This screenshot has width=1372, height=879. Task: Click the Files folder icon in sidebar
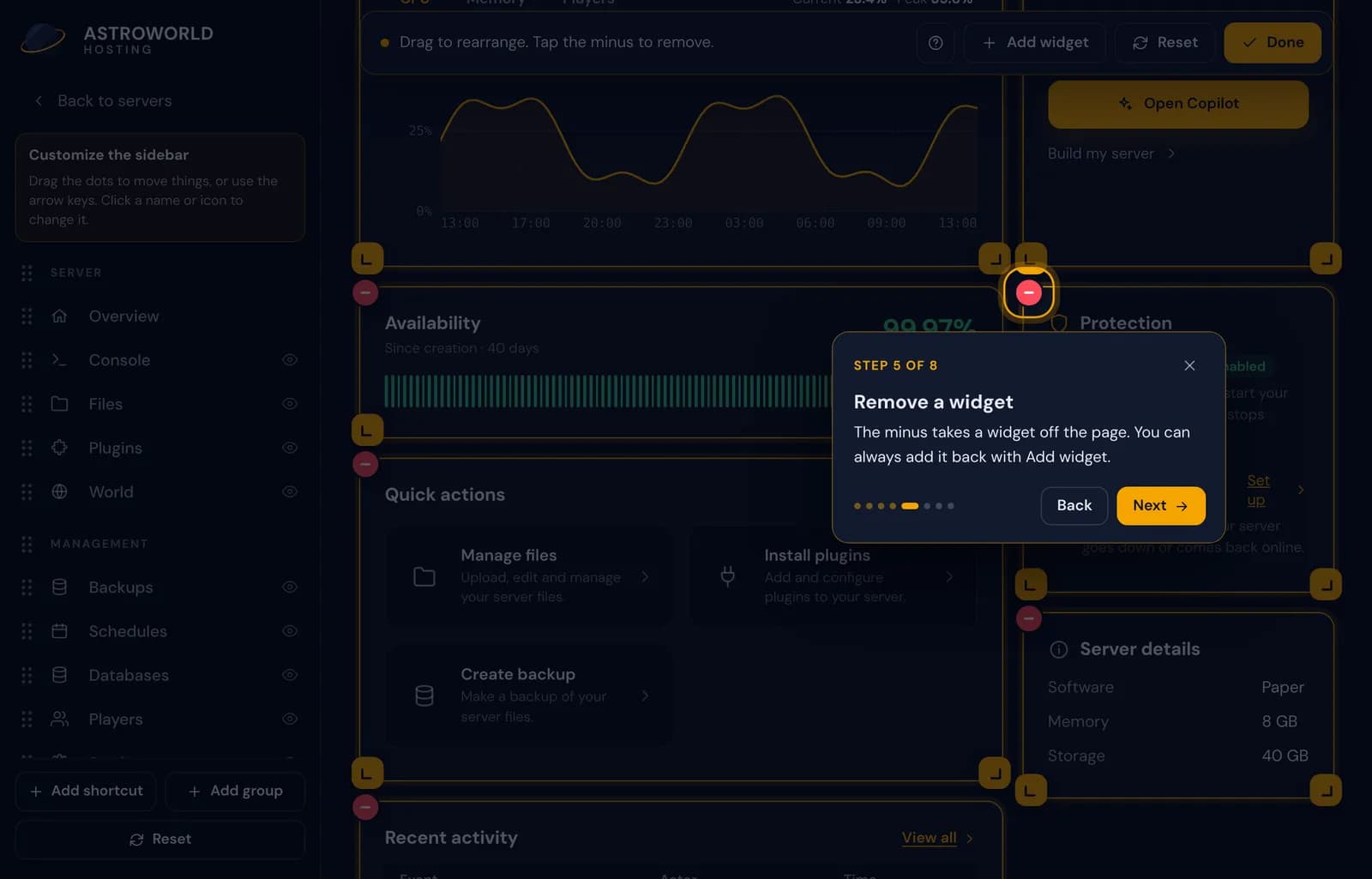click(59, 404)
